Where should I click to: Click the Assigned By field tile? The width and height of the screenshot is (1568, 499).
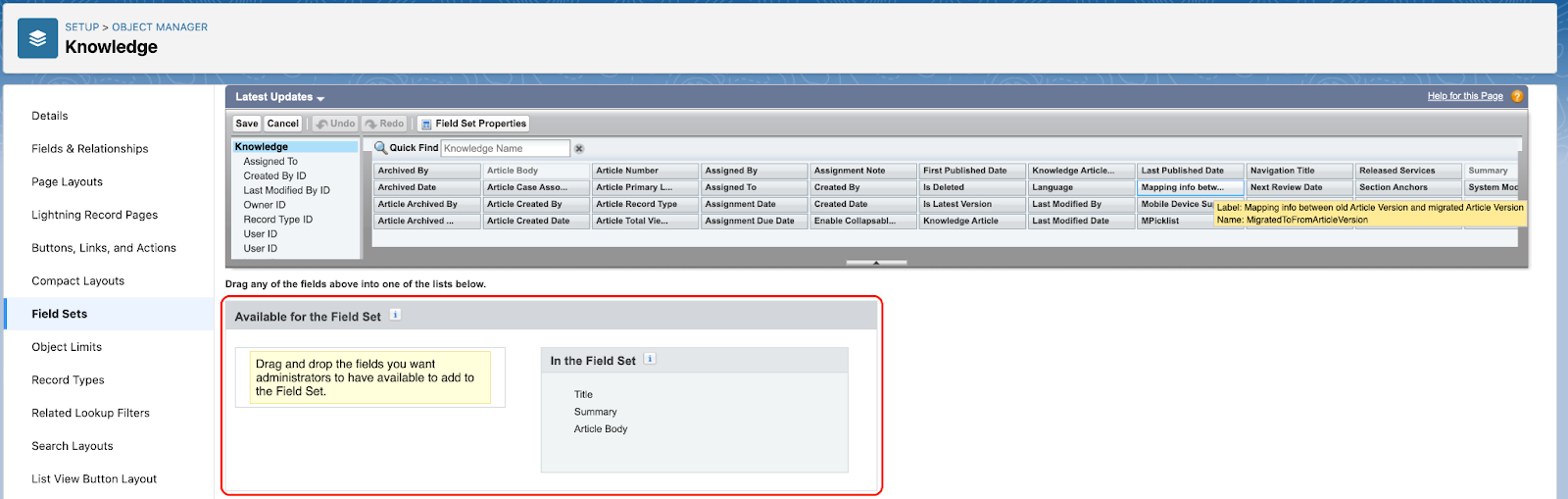point(755,171)
